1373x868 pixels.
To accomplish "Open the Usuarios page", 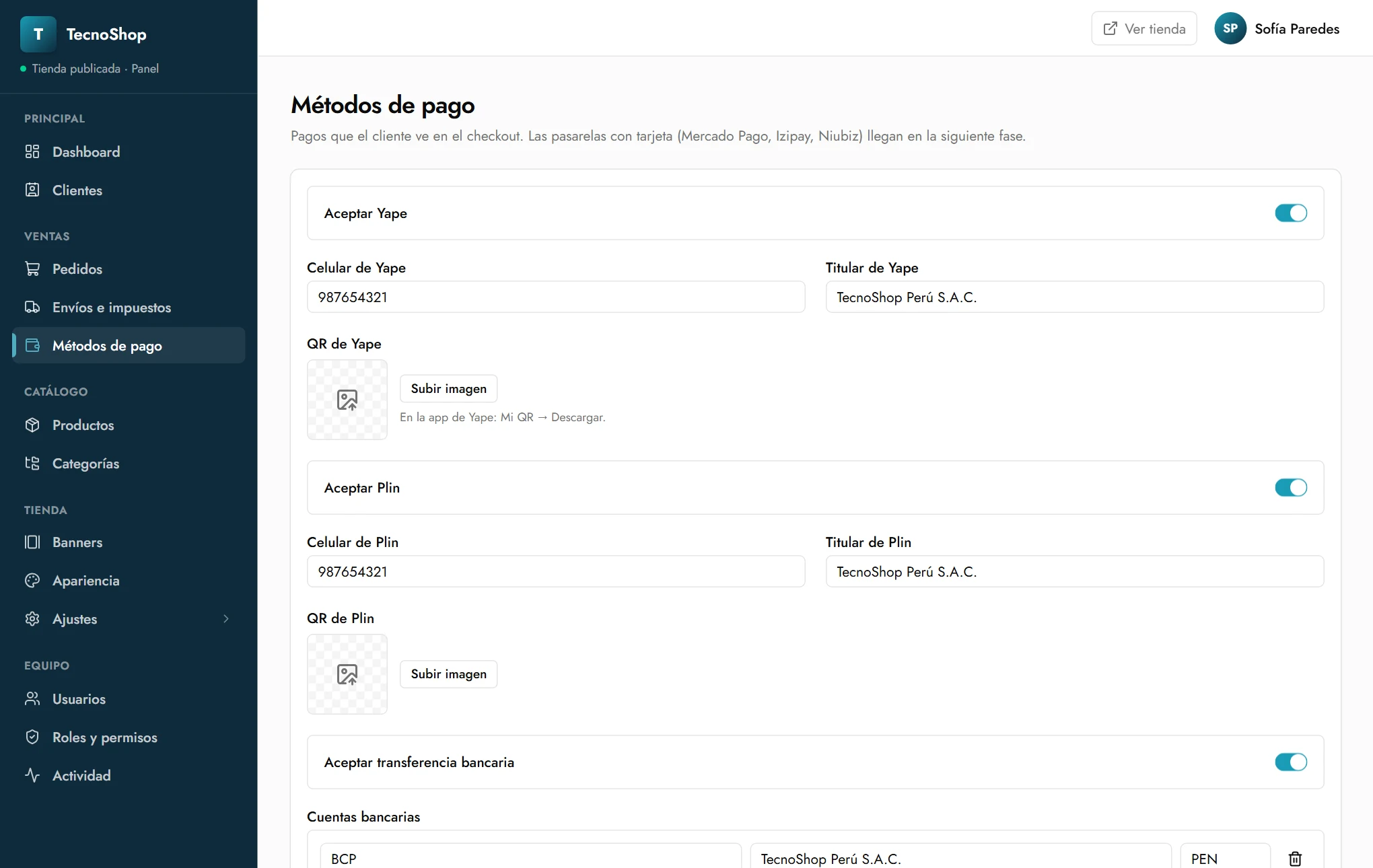I will tap(129, 698).
